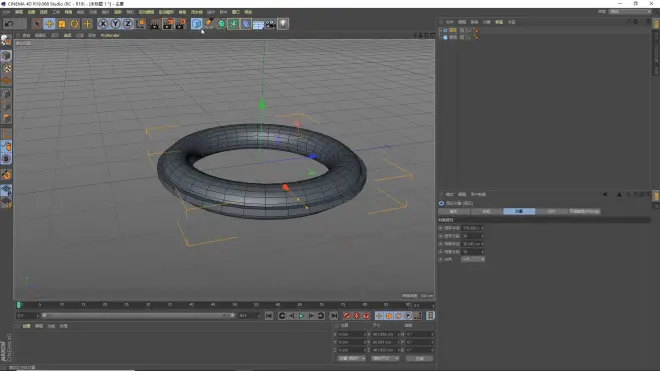Play animation forwards green button
Image resolution: width=660 pixels, height=371 pixels.
point(301,316)
